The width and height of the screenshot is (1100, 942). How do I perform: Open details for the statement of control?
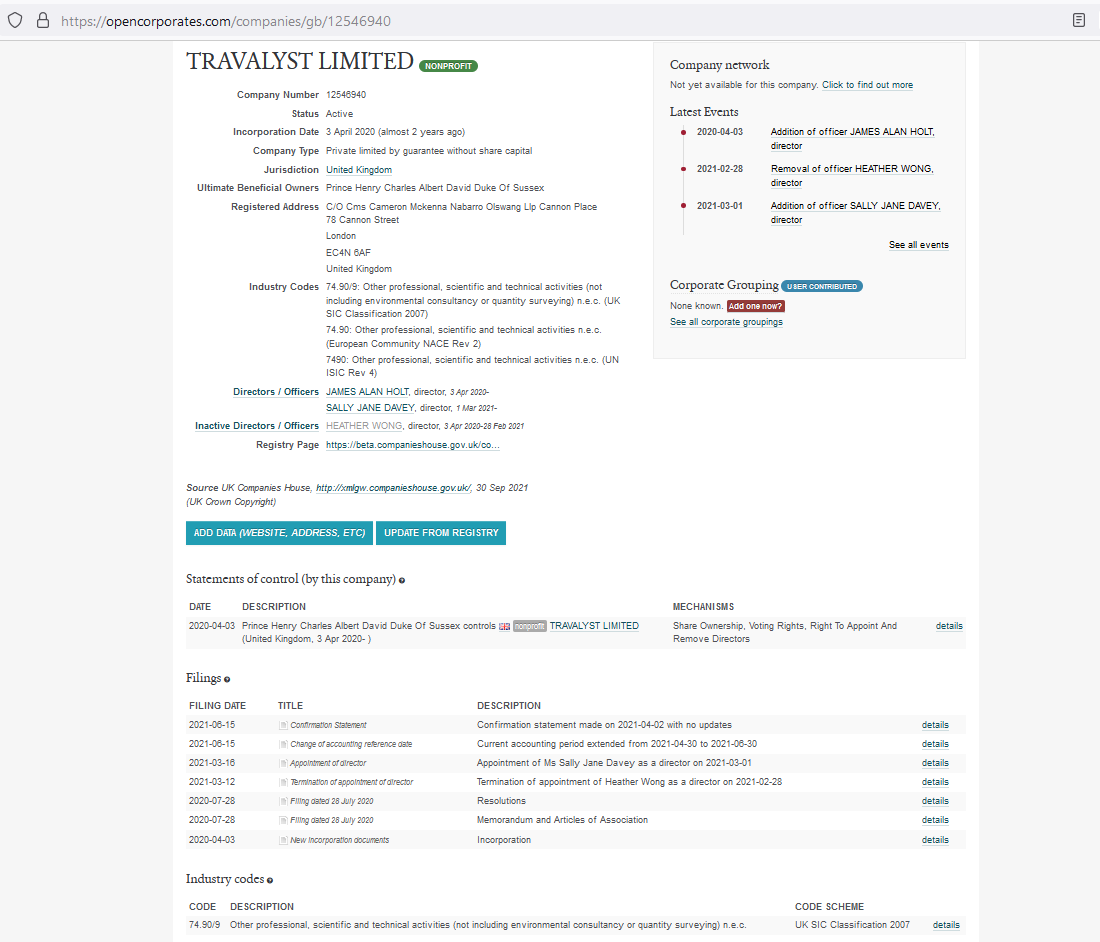(948, 626)
